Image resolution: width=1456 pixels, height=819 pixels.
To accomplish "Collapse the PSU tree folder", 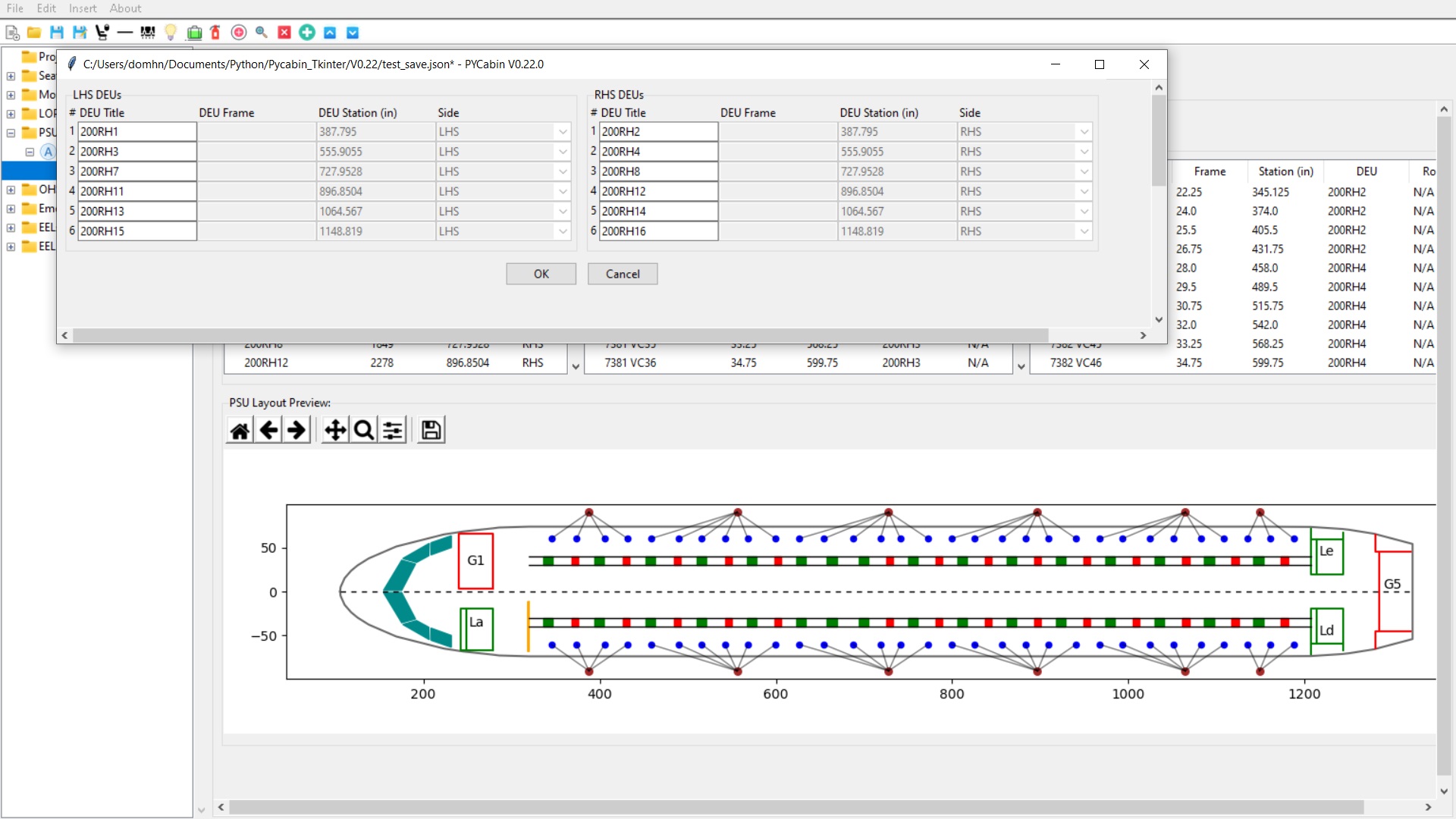I will [11, 133].
